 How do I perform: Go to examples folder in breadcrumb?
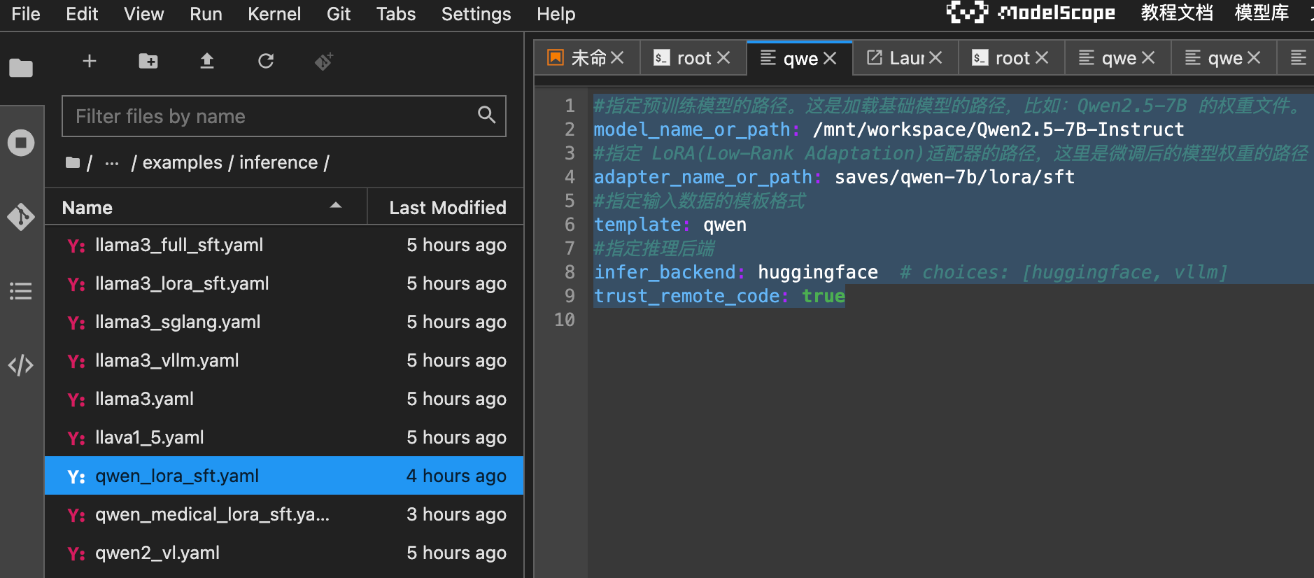(x=182, y=162)
